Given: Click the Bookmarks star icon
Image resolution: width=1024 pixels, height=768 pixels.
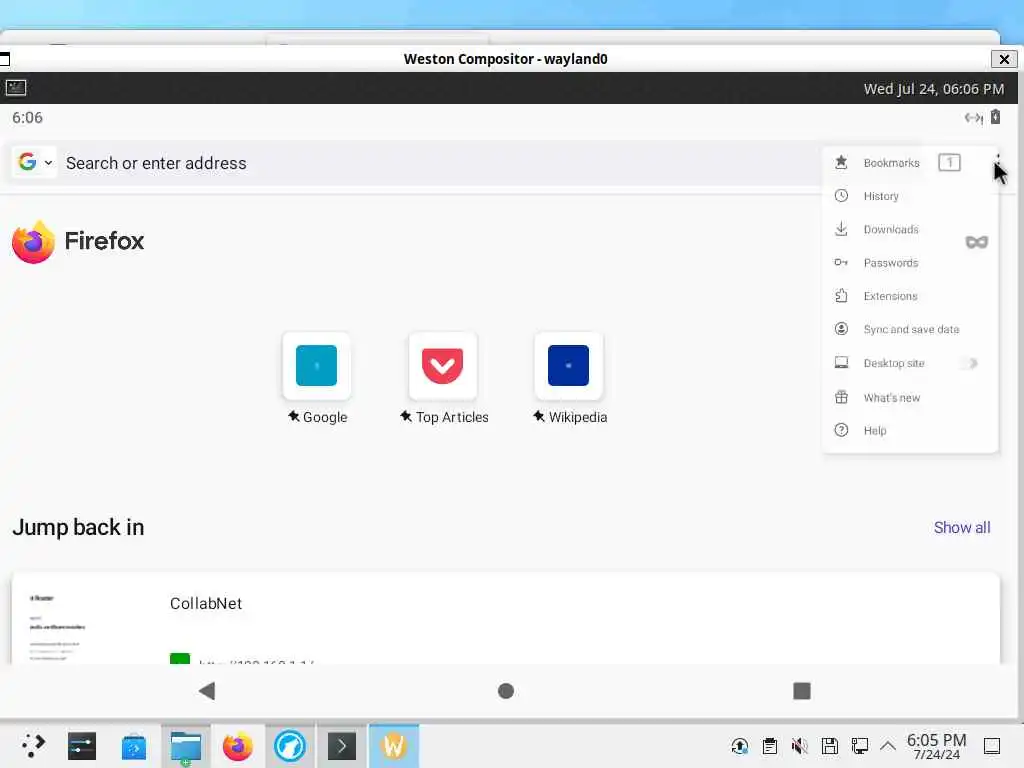Looking at the screenshot, I should (x=841, y=162).
